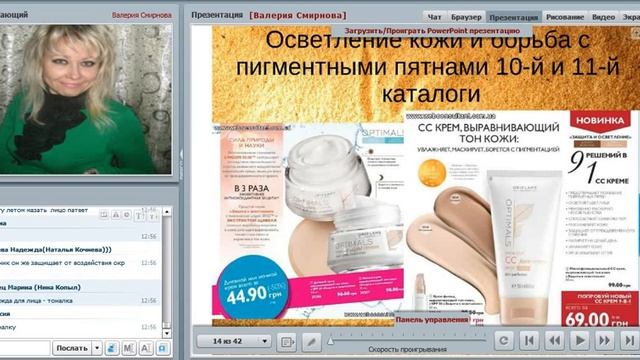Click the slide notes icon beside slide selector
640x360 pixels.
coord(287,342)
